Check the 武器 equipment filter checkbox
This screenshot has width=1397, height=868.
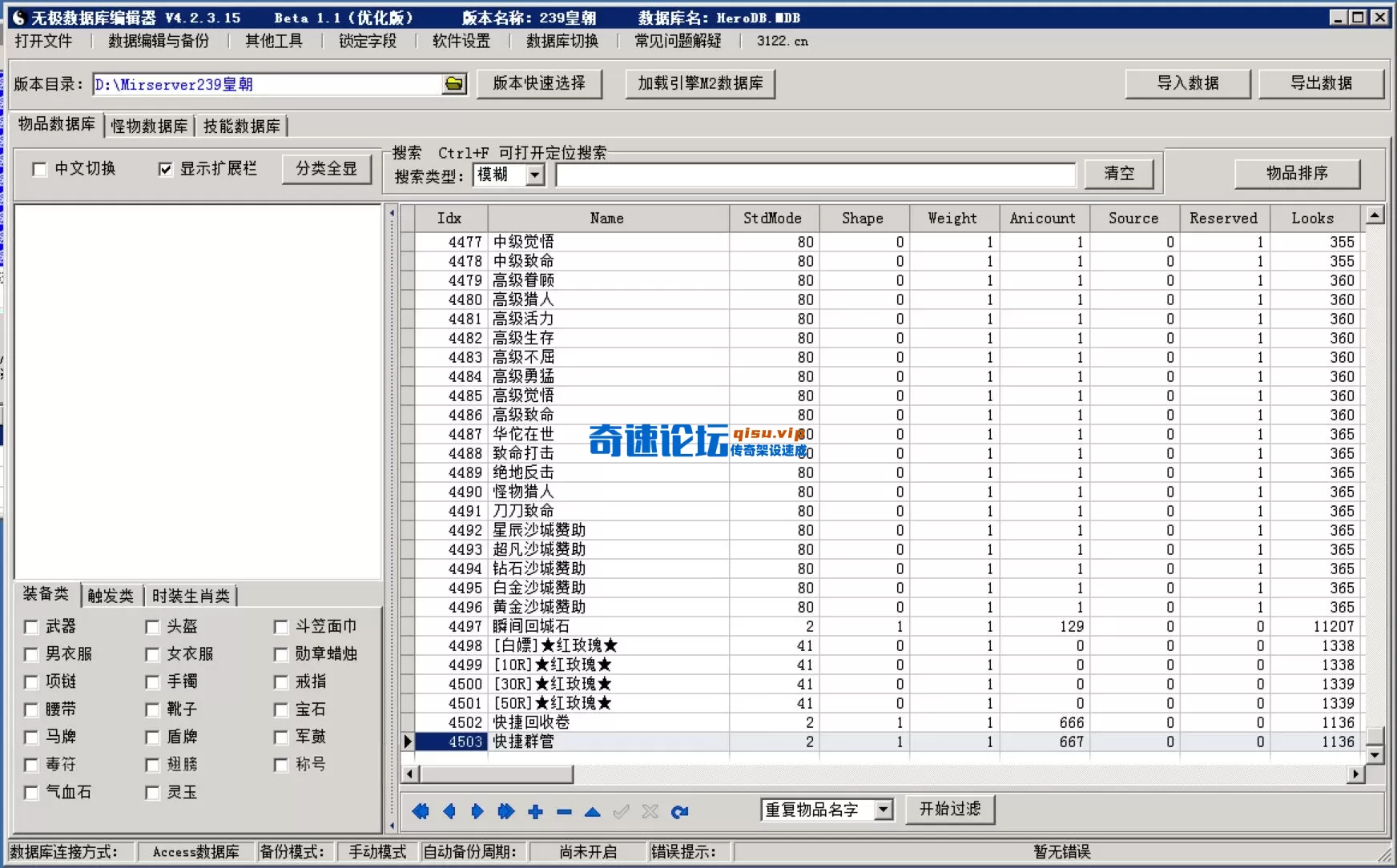30,627
